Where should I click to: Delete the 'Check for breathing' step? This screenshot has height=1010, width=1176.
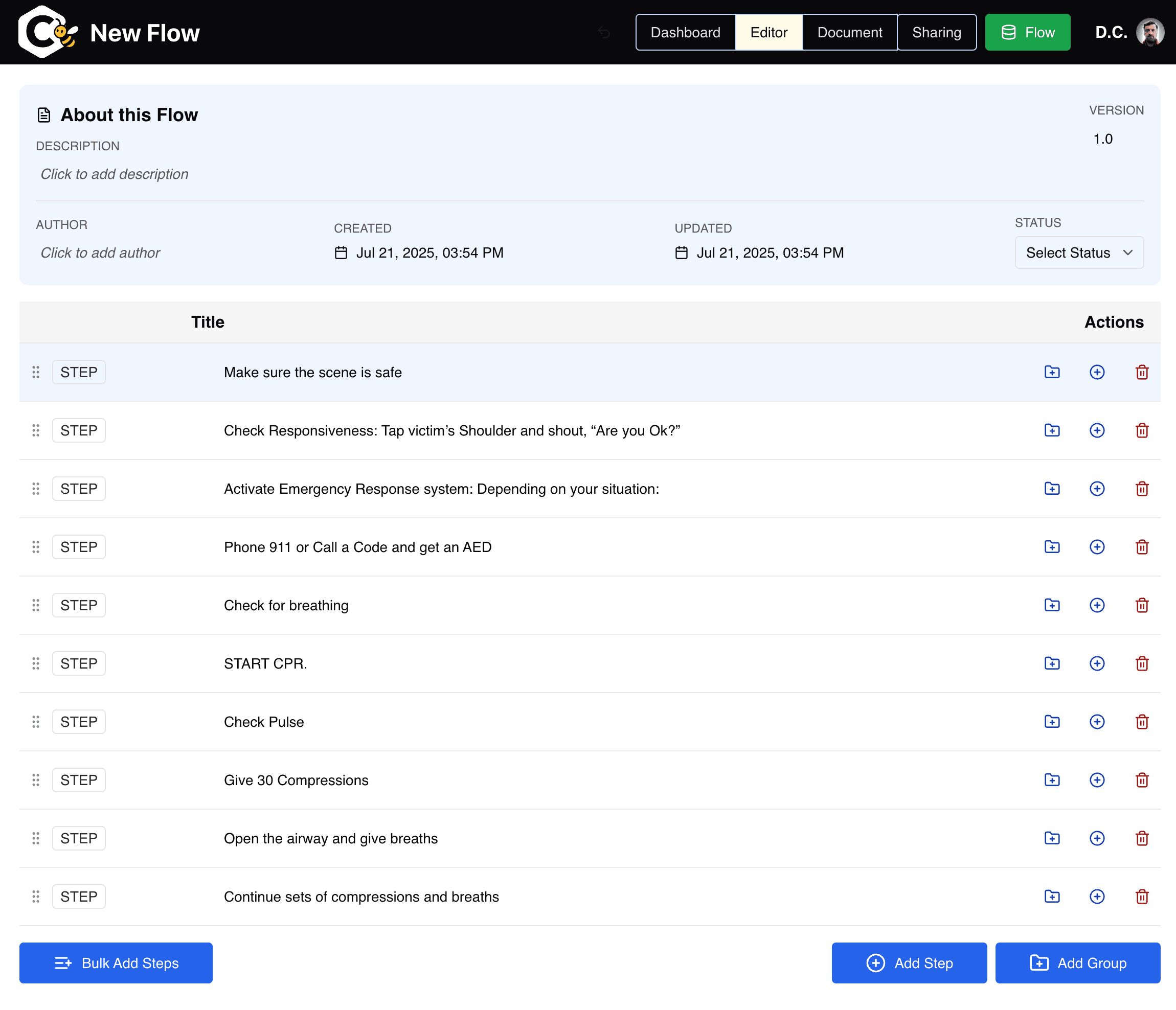click(x=1142, y=605)
